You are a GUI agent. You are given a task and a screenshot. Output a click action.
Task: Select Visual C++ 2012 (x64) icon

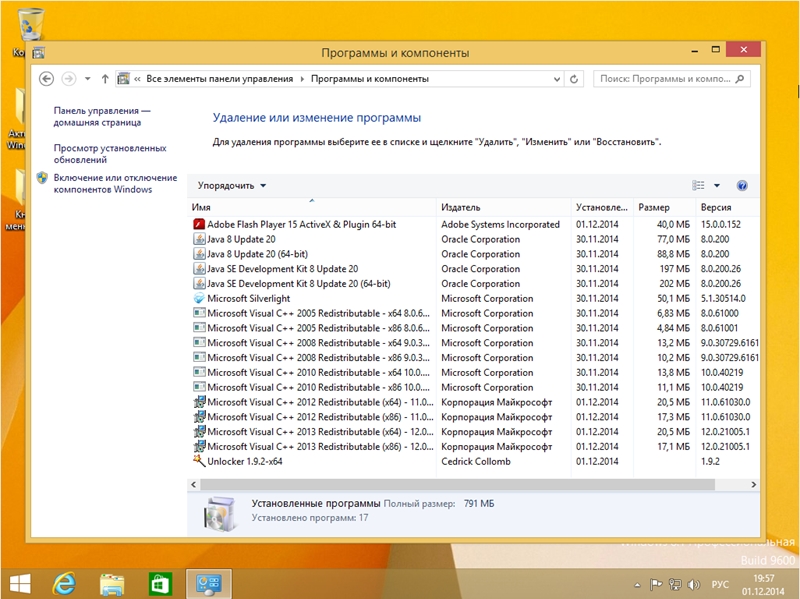coord(199,402)
